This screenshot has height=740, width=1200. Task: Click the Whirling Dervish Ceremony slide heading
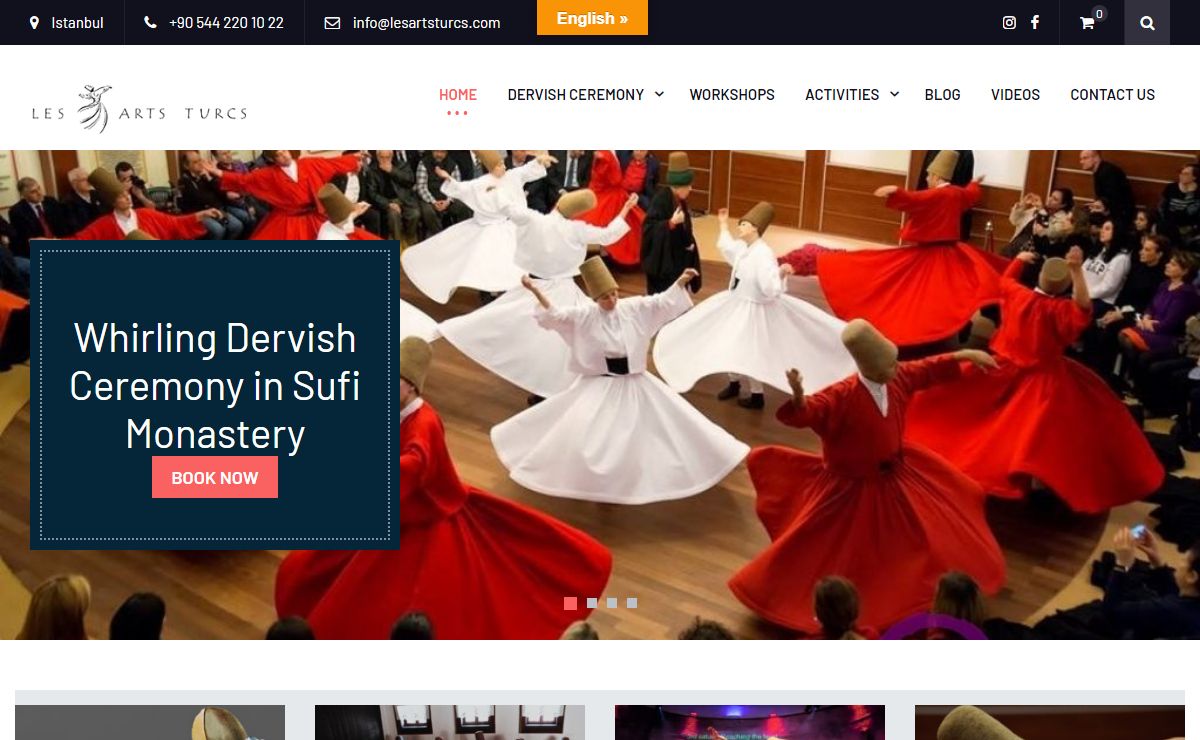click(x=215, y=386)
